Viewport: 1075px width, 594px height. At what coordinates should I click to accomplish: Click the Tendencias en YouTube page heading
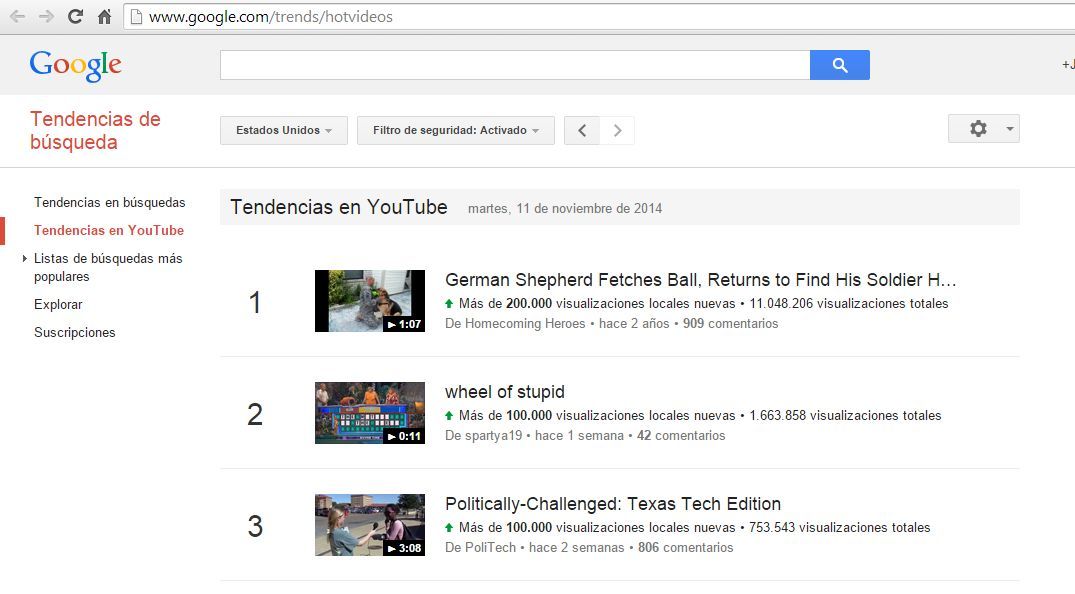(x=339, y=207)
